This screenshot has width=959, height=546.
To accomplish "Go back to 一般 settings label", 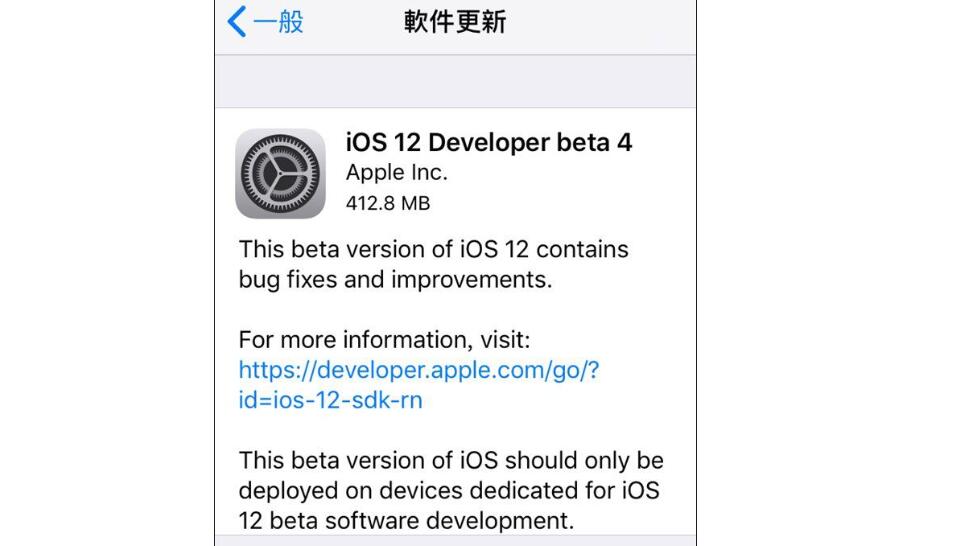I will pos(278,22).
